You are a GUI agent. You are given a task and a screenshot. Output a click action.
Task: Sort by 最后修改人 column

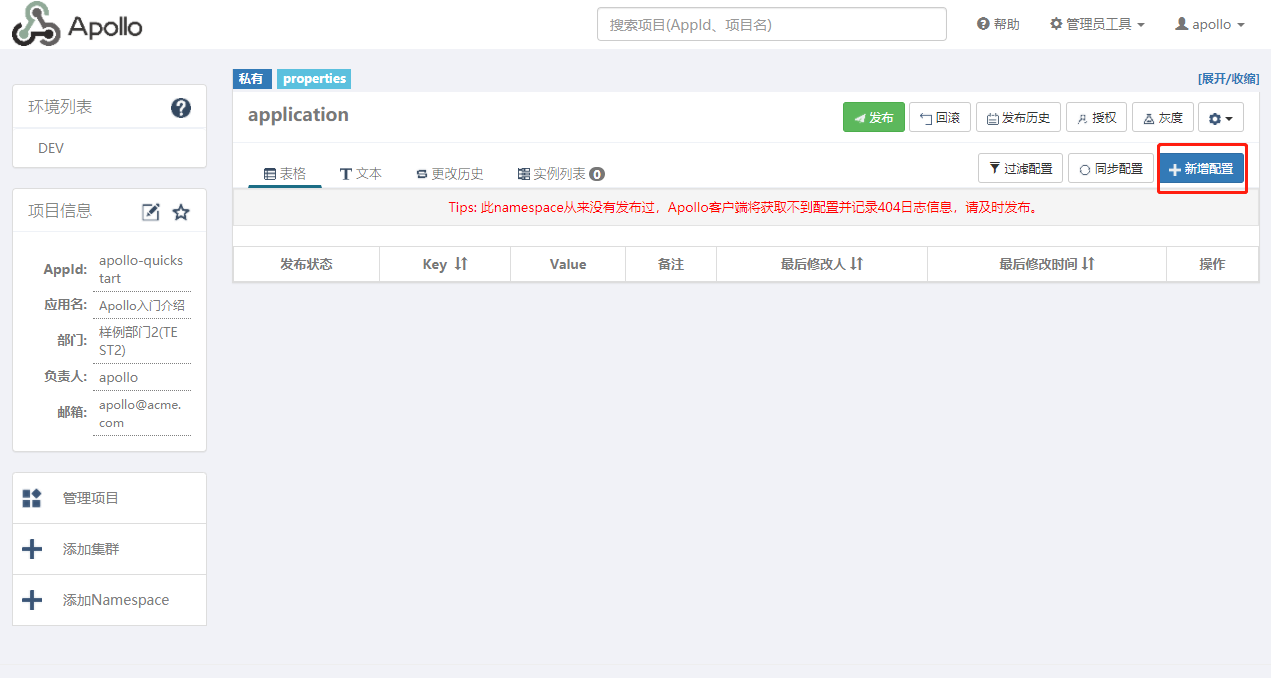tap(821, 264)
